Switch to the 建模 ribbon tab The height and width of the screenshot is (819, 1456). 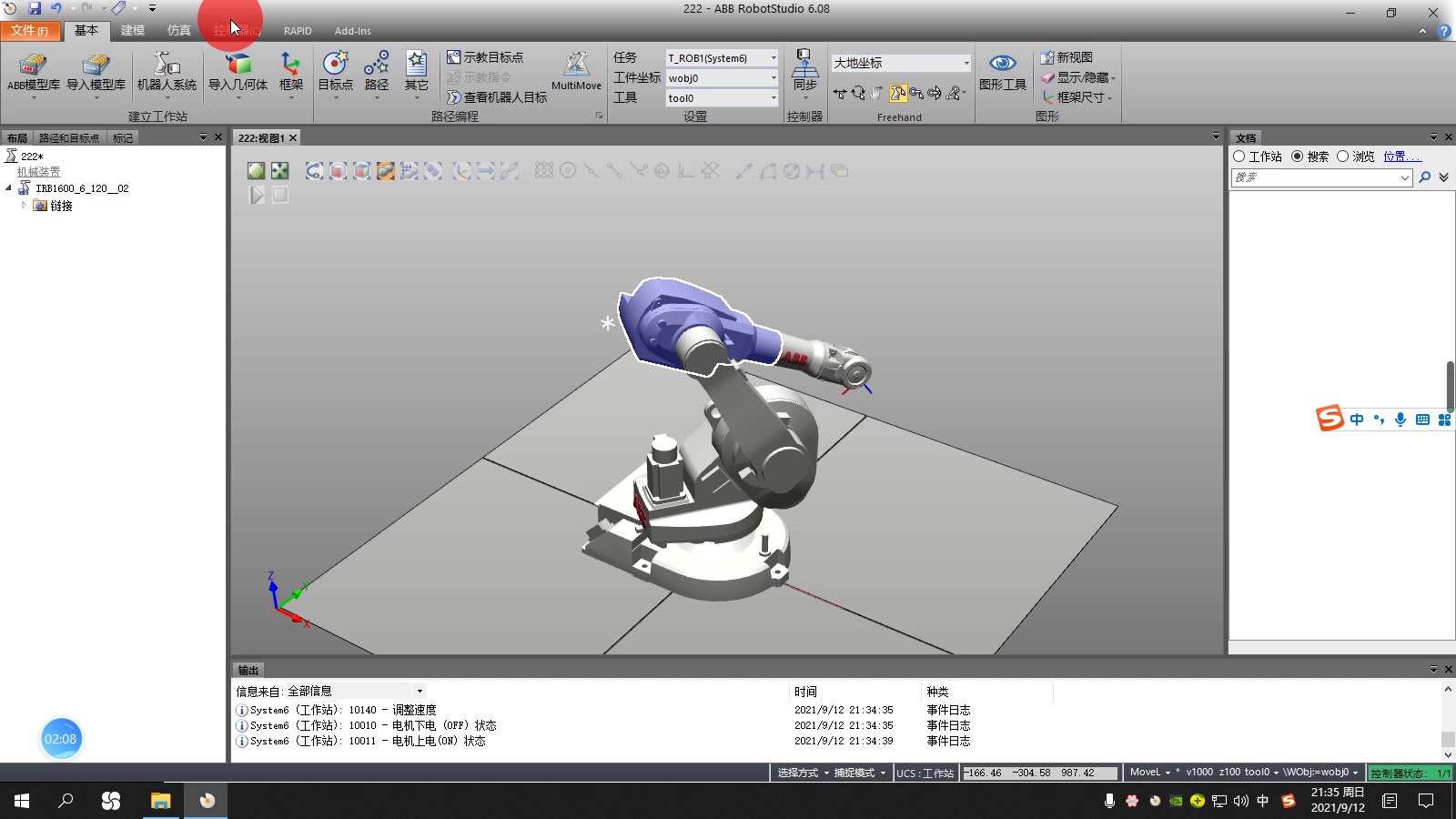coord(133,31)
